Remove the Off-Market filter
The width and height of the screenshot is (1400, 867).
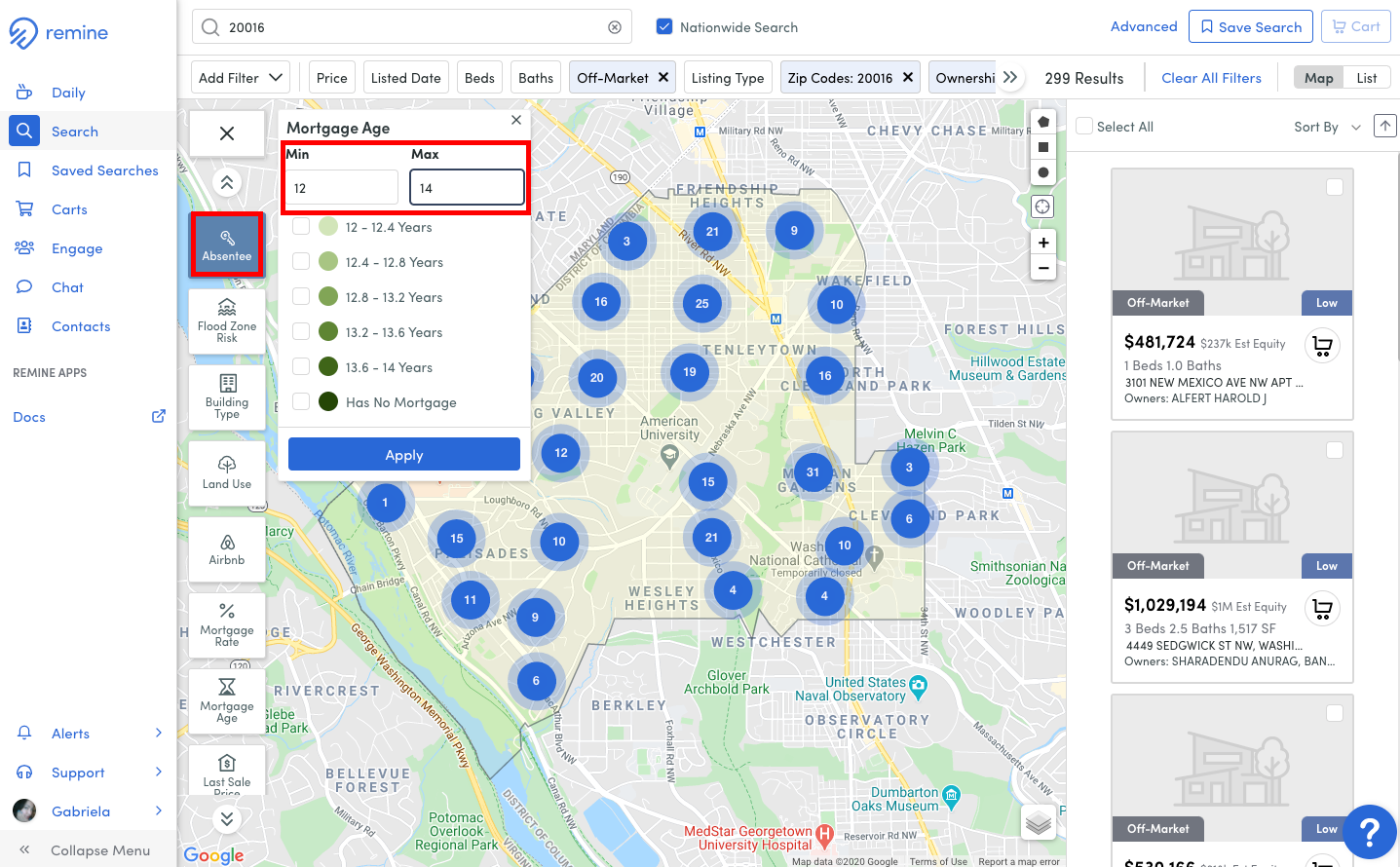663,77
